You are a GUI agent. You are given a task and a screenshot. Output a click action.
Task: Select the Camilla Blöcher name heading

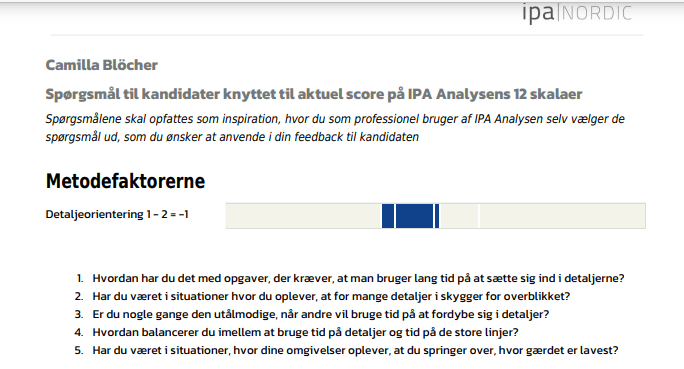[102, 65]
